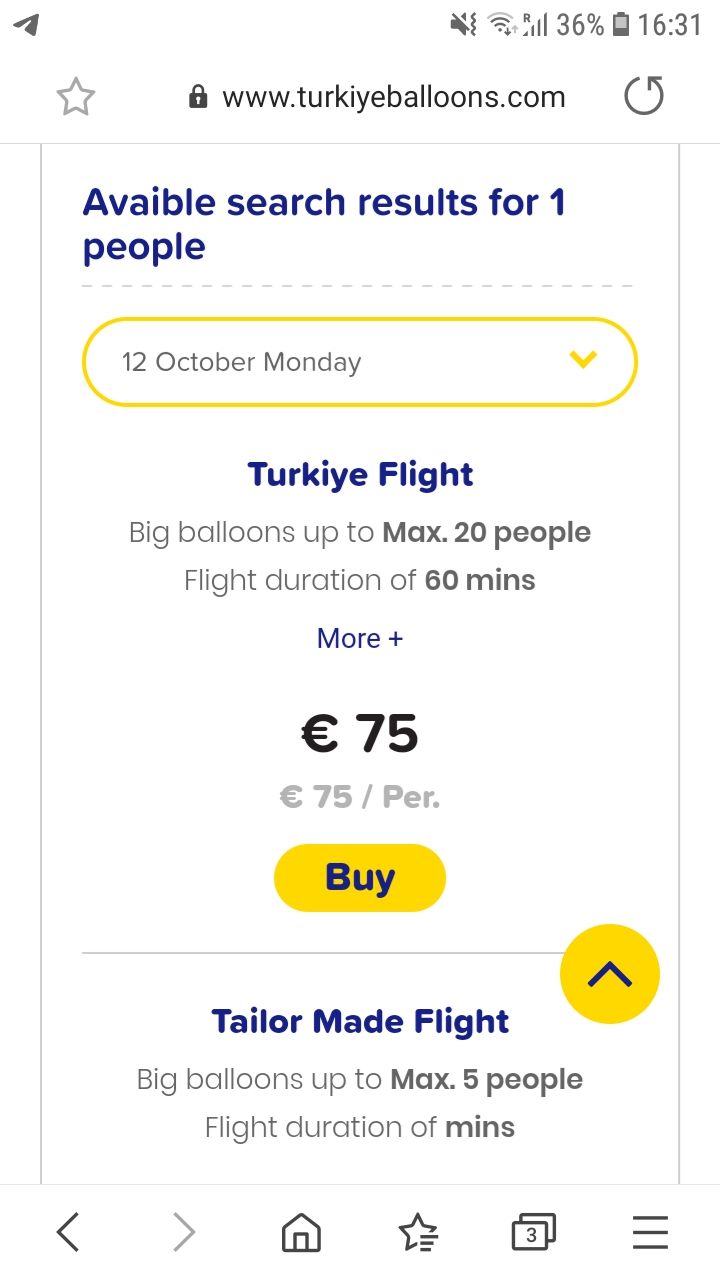Tap the battery indicator in status bar
This screenshot has height=1280, width=720.
(621, 25)
